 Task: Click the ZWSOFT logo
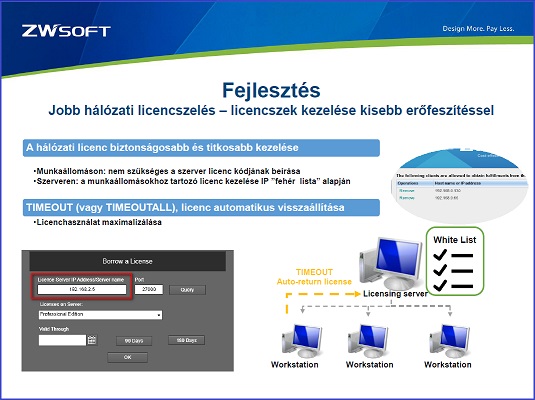click(x=66, y=31)
